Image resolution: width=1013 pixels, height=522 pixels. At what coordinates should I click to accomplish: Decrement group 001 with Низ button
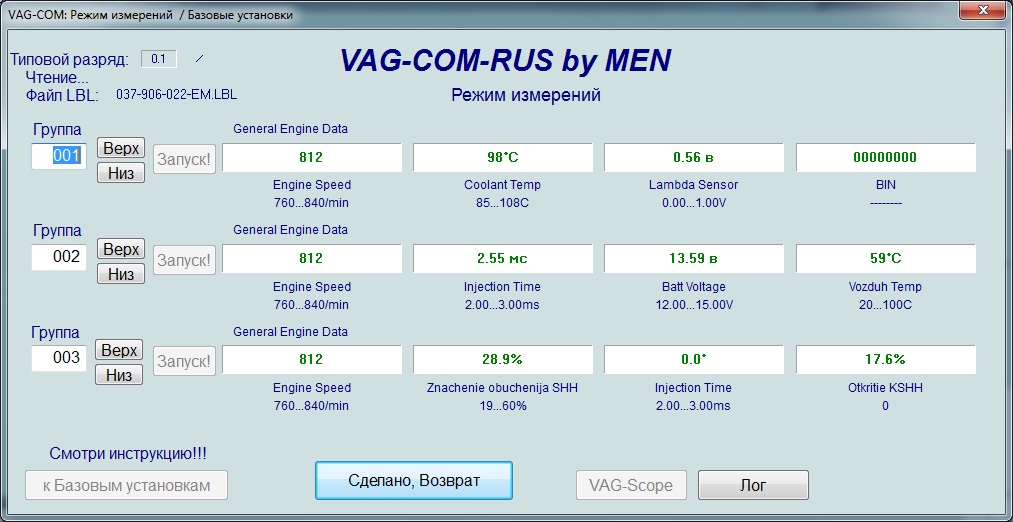[x=121, y=172]
